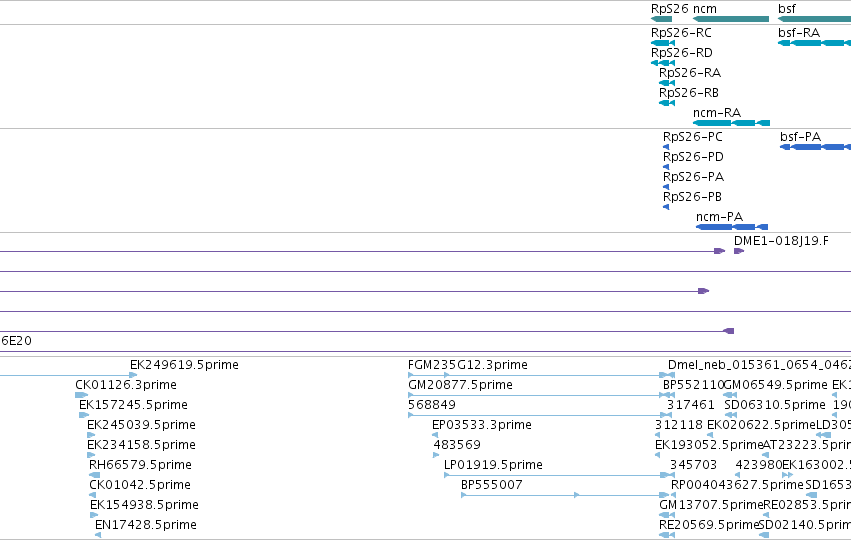This screenshot has width=851, height=540.
Task: Click the ncm-PA protein glyph
Action: [732, 227]
